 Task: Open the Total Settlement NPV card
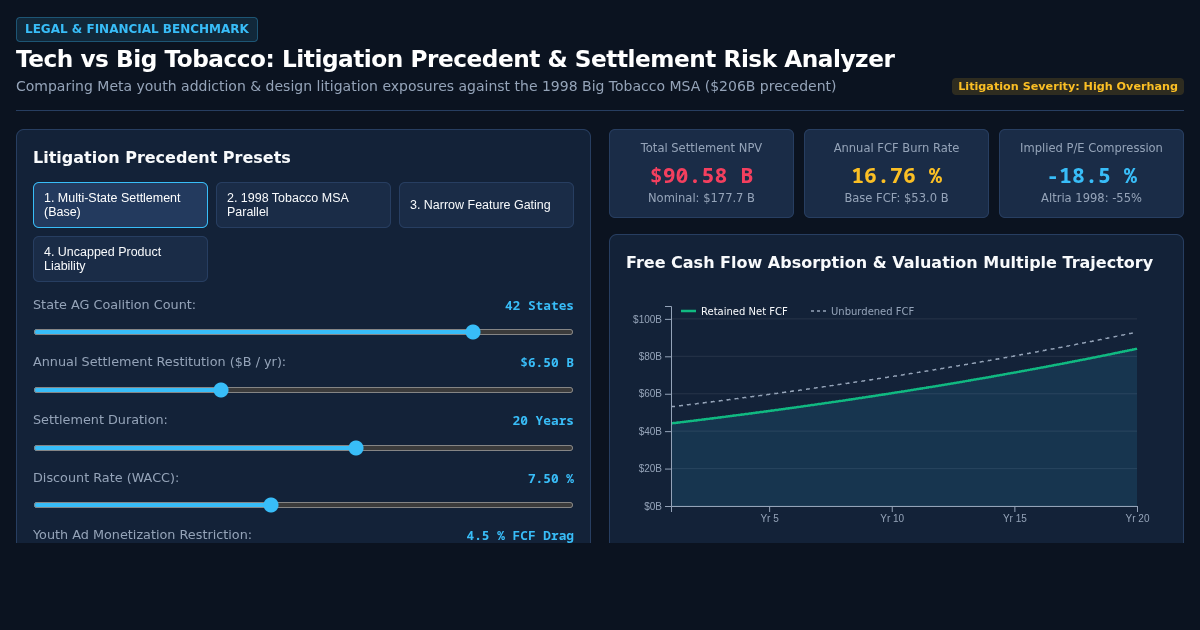[x=701, y=174]
